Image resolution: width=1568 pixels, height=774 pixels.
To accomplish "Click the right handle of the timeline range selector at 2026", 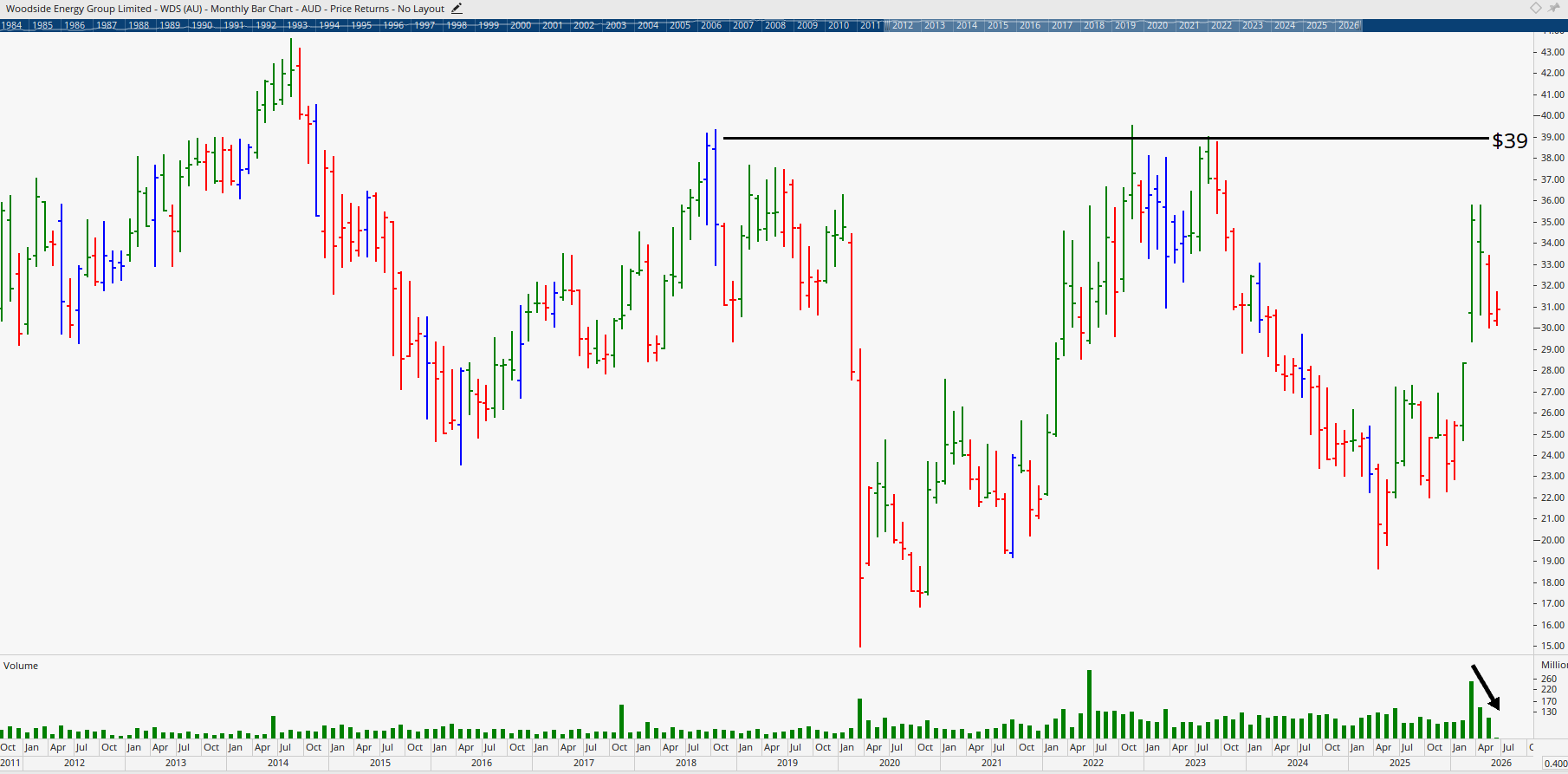I will 1360,25.
